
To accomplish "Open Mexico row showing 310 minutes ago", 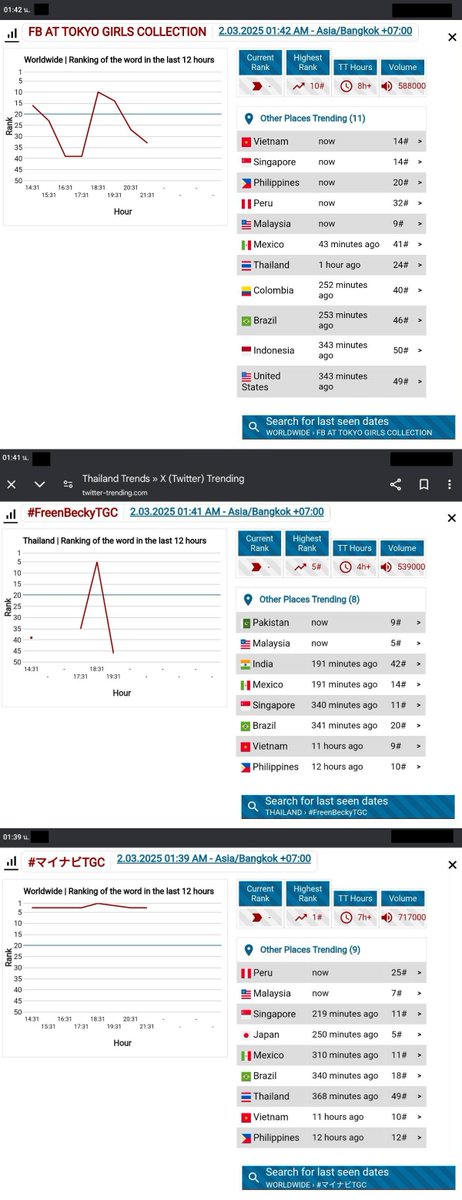I will point(333,1055).
